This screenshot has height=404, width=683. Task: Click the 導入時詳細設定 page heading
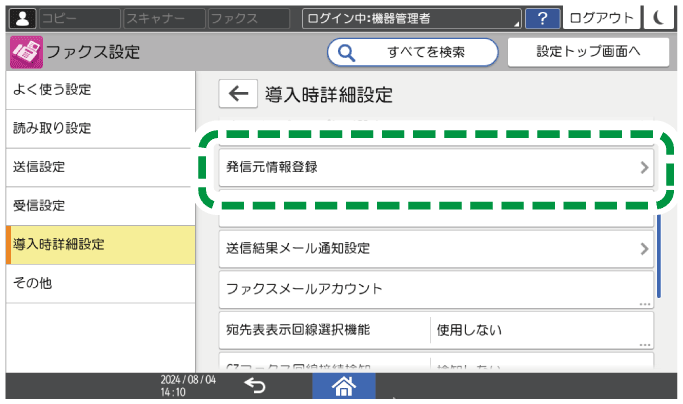coord(328,95)
